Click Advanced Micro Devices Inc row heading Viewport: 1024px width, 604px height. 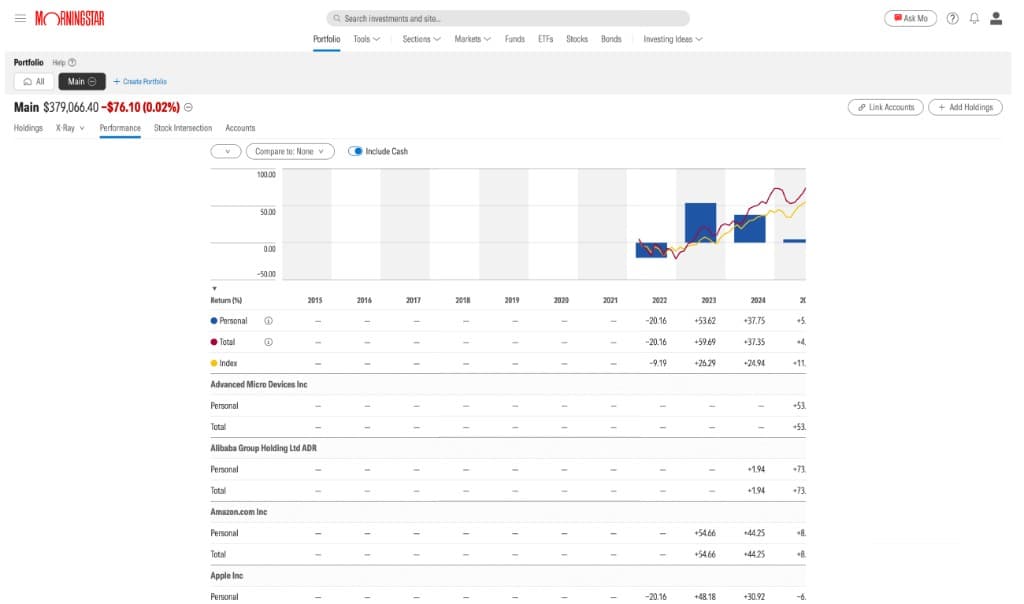tap(259, 385)
